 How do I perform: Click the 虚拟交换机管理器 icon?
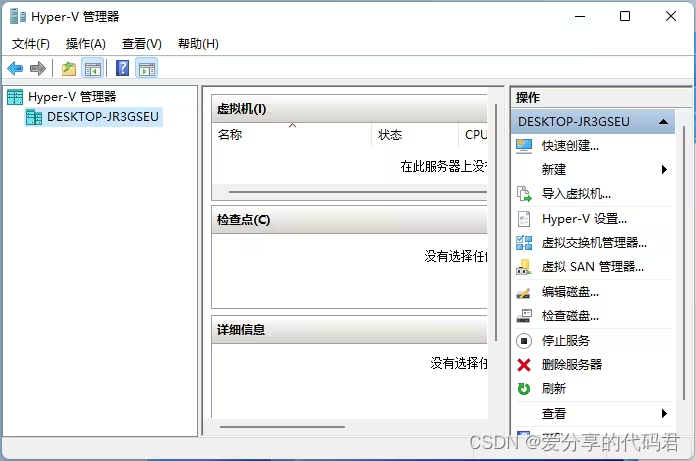(524, 243)
